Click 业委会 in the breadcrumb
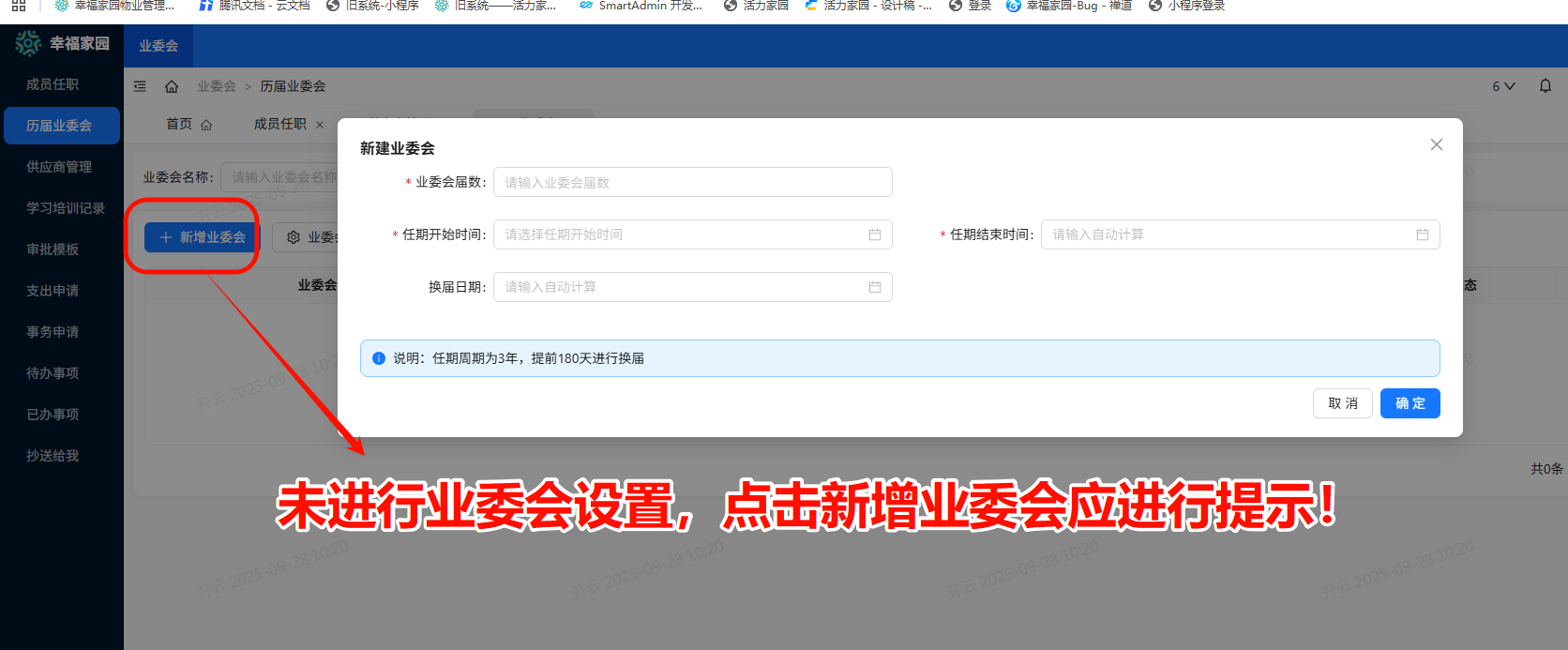This screenshot has width=1568, height=650. [x=217, y=86]
